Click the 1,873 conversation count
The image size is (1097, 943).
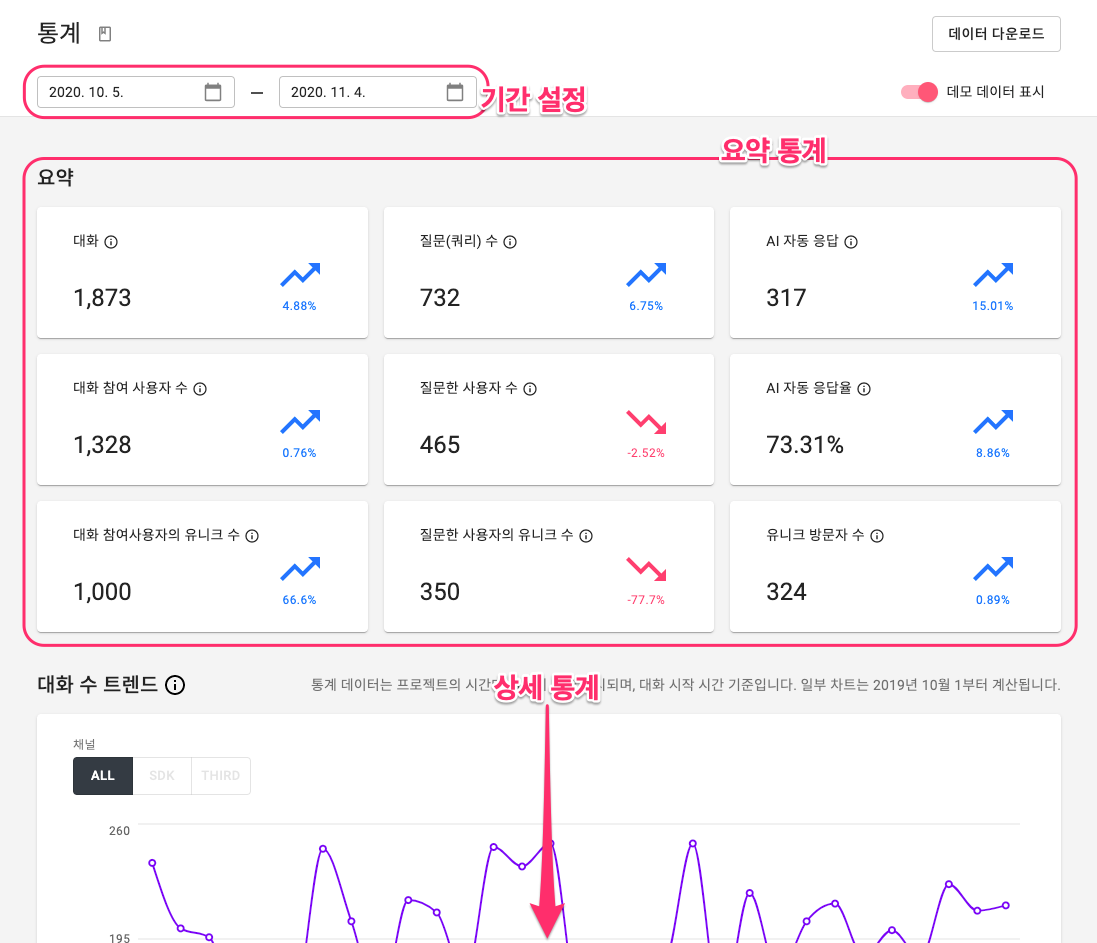point(102,298)
